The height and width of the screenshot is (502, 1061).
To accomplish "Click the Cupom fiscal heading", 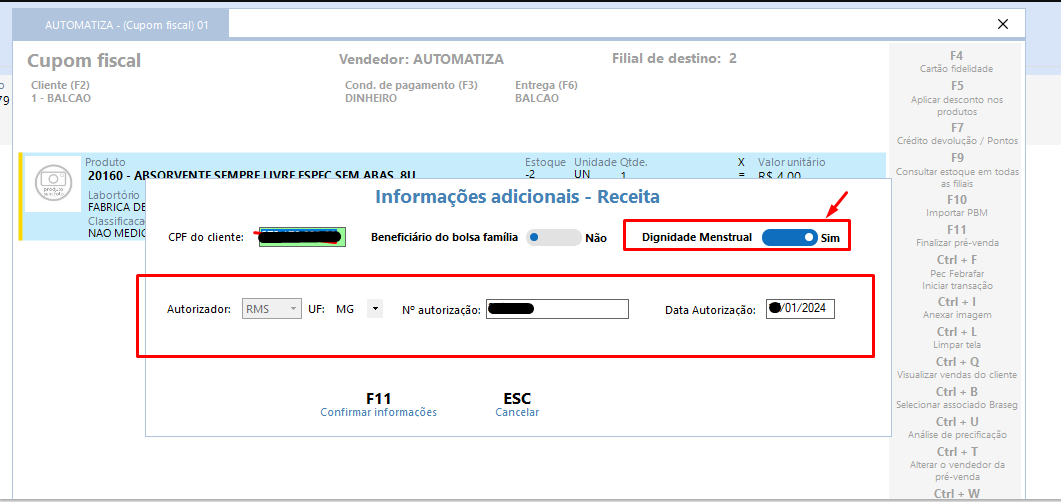I will (84, 61).
